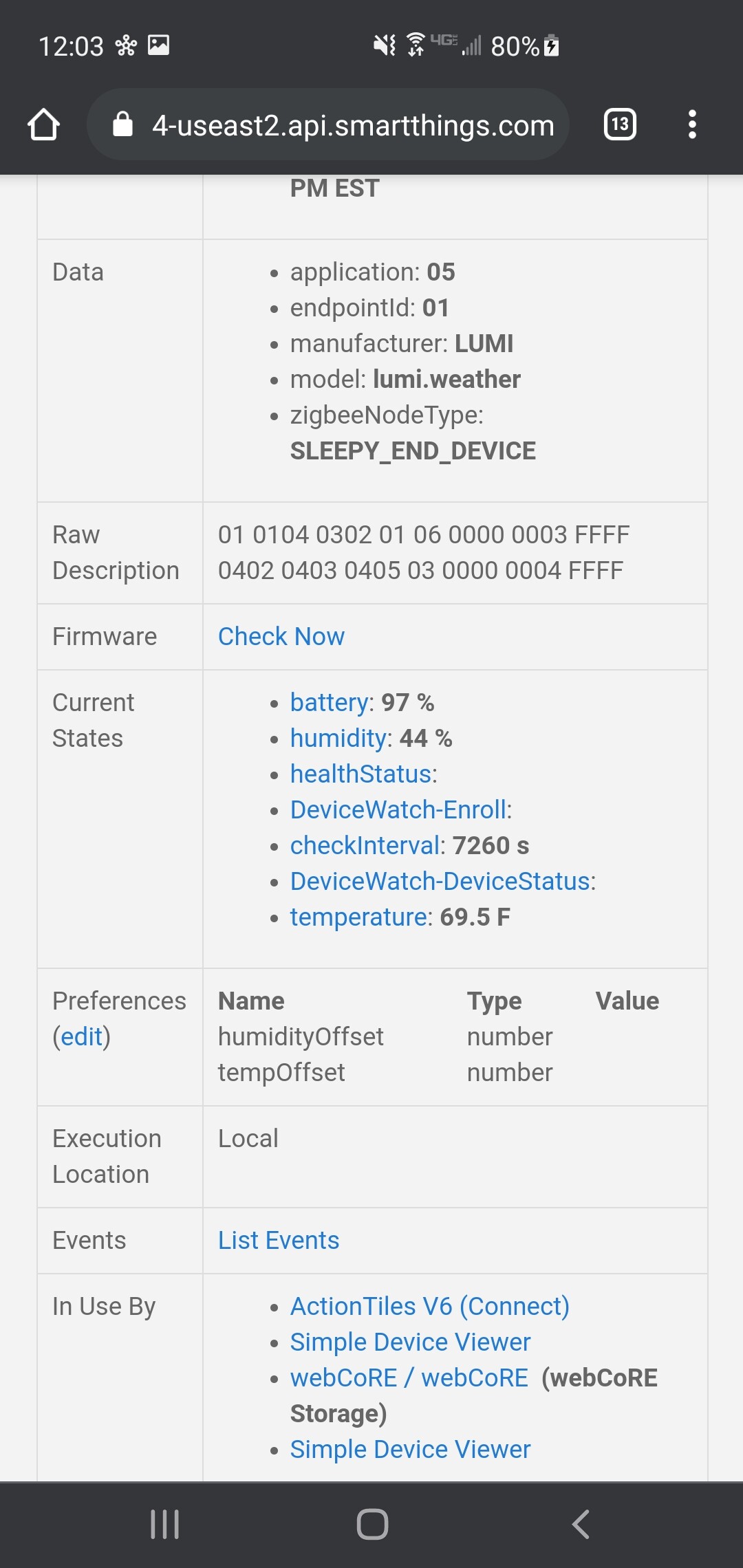
Task: Open the DeviceWatch-DeviceStatus link
Action: [440, 882]
